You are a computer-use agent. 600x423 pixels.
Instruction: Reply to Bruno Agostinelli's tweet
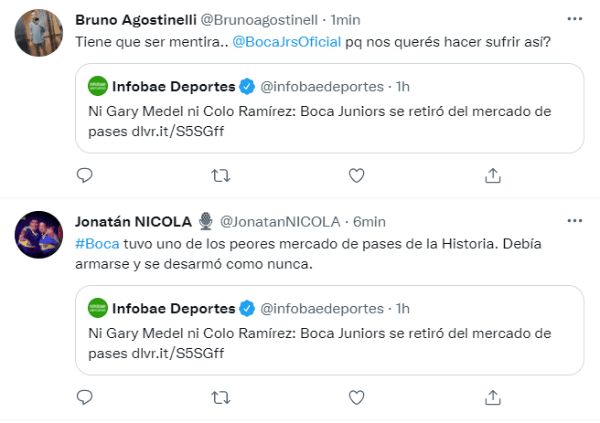pos(85,176)
